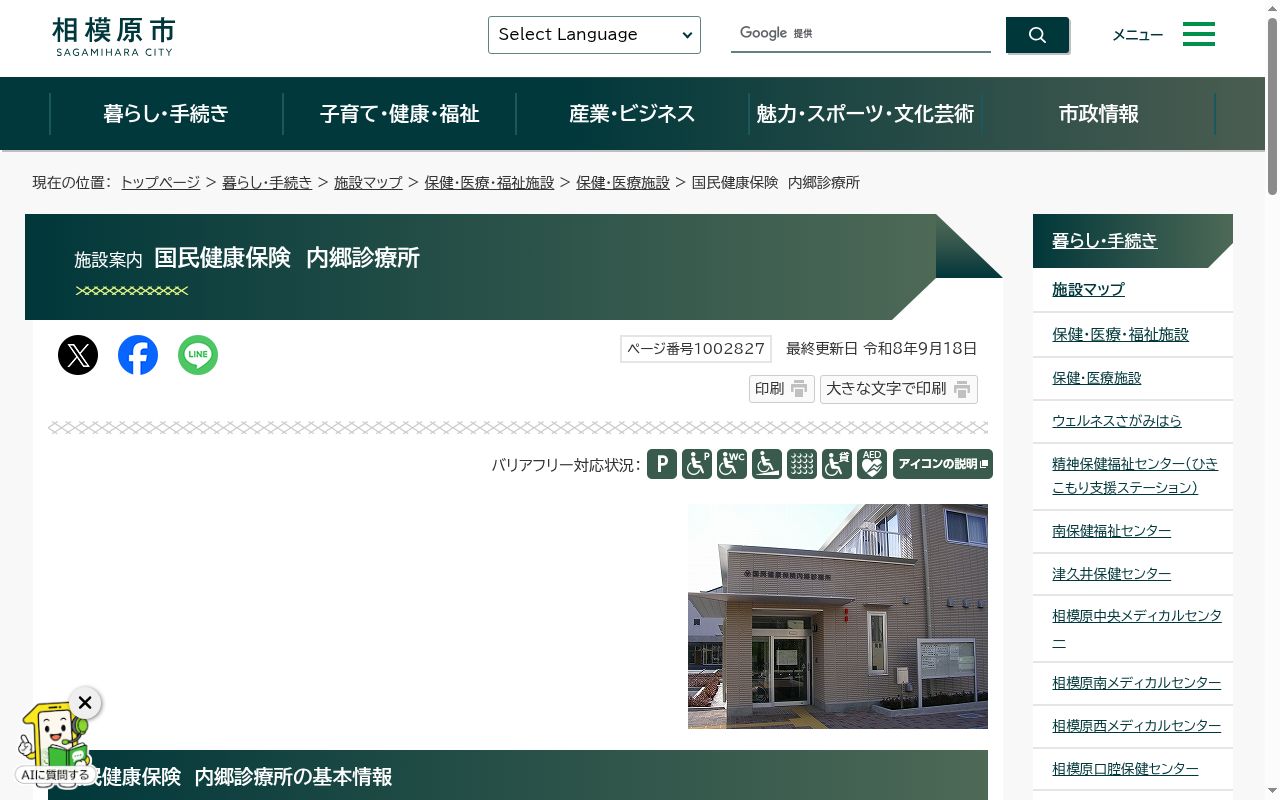Open 南保健福祉センター sidebar link
Viewport: 1280px width, 800px height.
click(1111, 531)
